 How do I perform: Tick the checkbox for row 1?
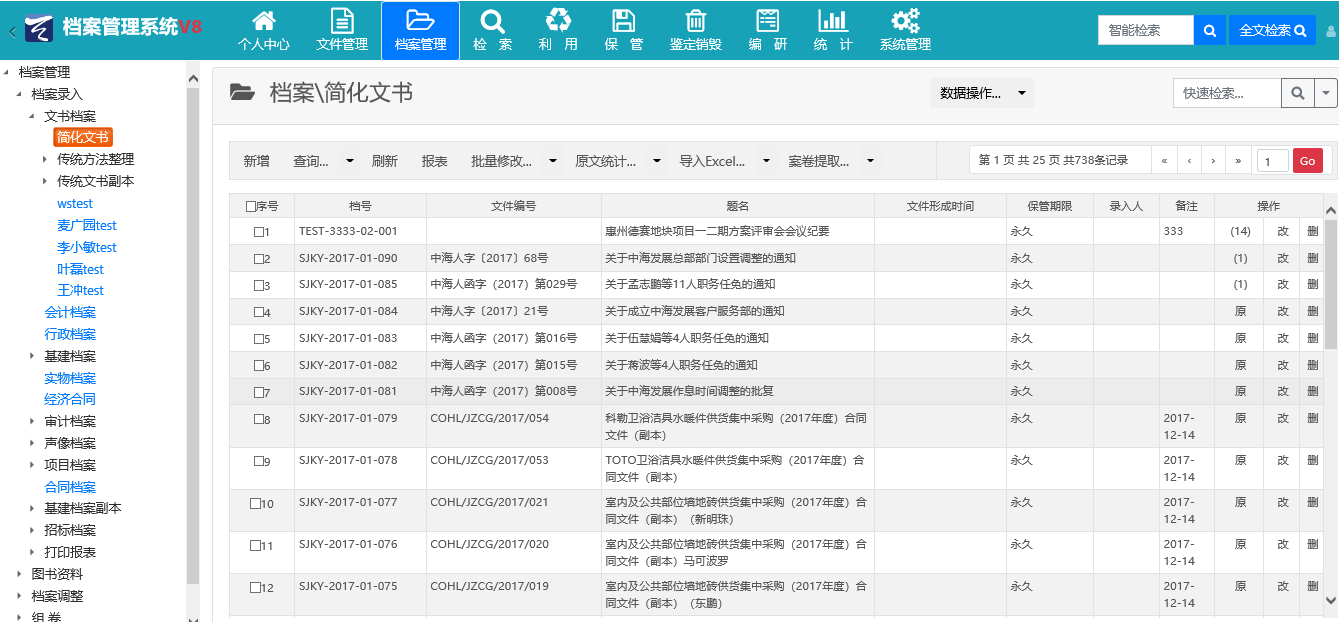tap(258, 232)
